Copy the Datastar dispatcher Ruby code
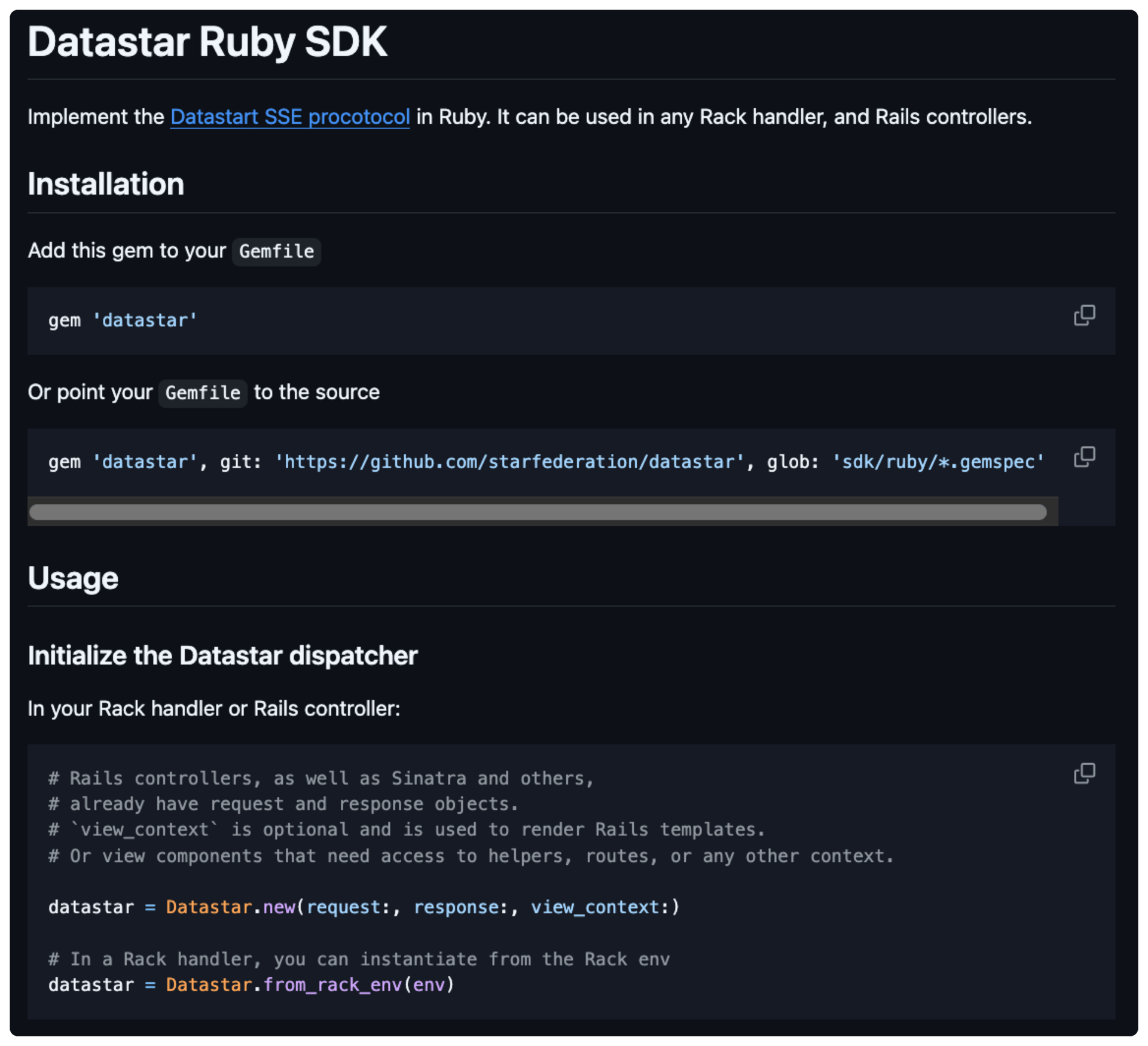The height and width of the screenshot is (1046, 1148). point(1084,773)
